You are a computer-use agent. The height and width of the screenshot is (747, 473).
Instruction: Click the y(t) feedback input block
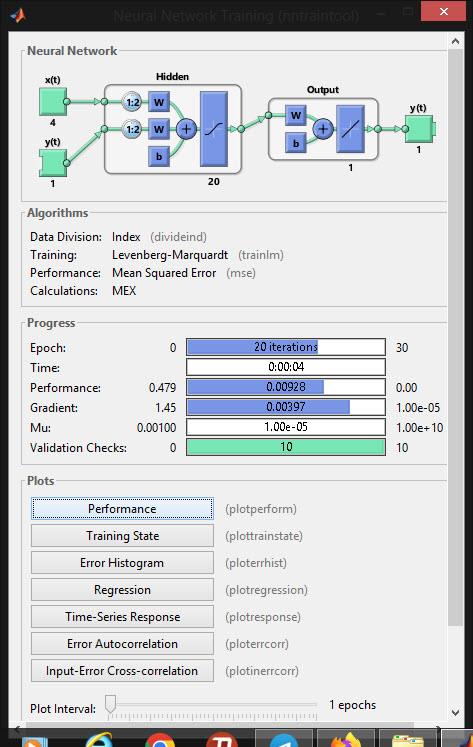(x=53, y=163)
